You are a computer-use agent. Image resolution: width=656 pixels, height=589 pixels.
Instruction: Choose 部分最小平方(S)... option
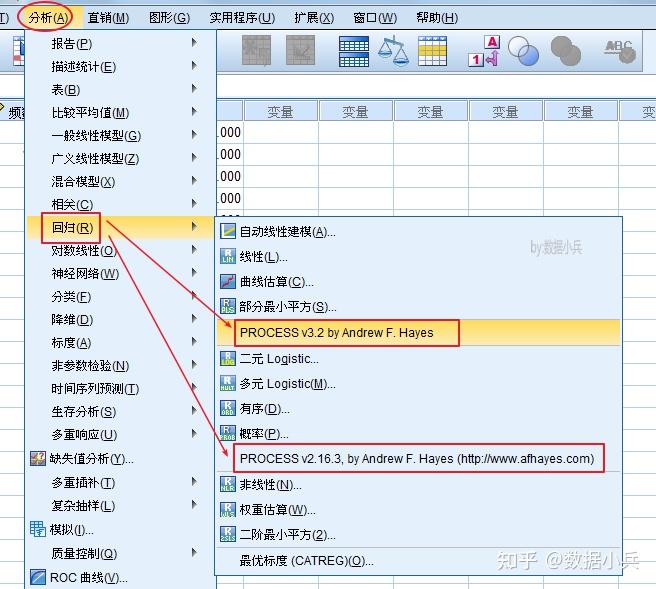pyautogui.click(x=418, y=307)
